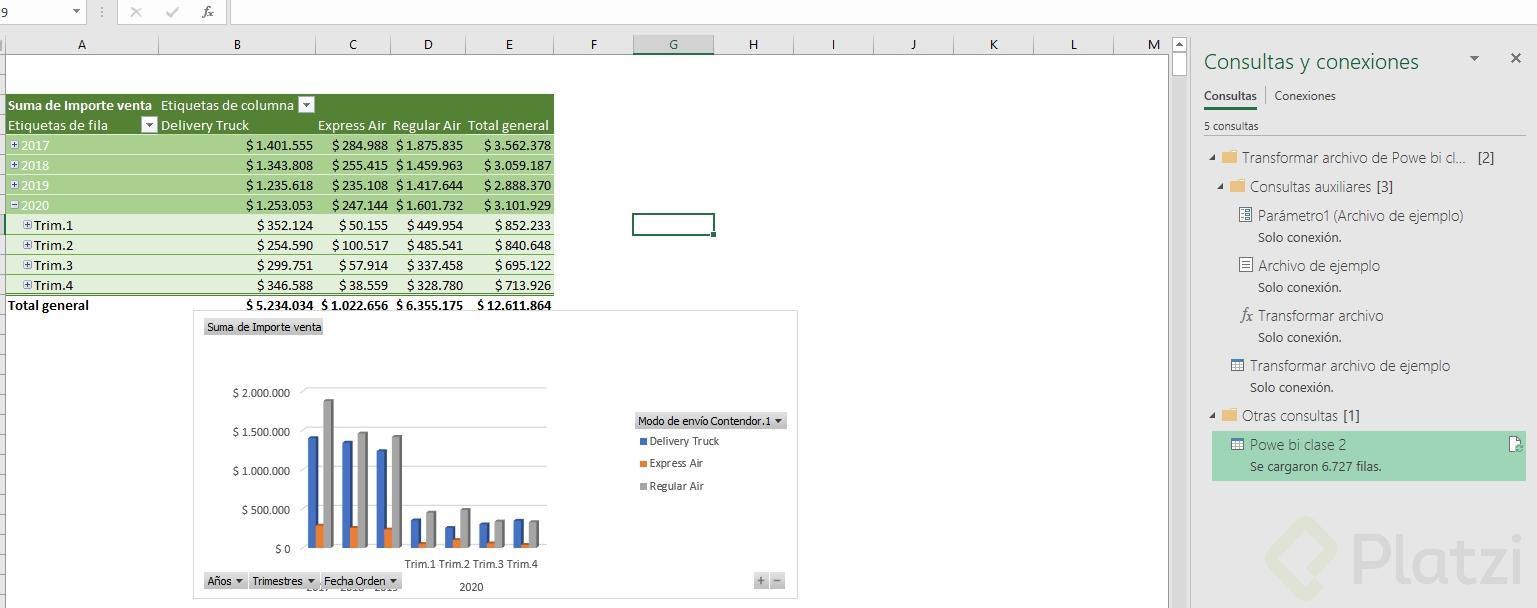Click the chart expand field plus button

(x=761, y=581)
